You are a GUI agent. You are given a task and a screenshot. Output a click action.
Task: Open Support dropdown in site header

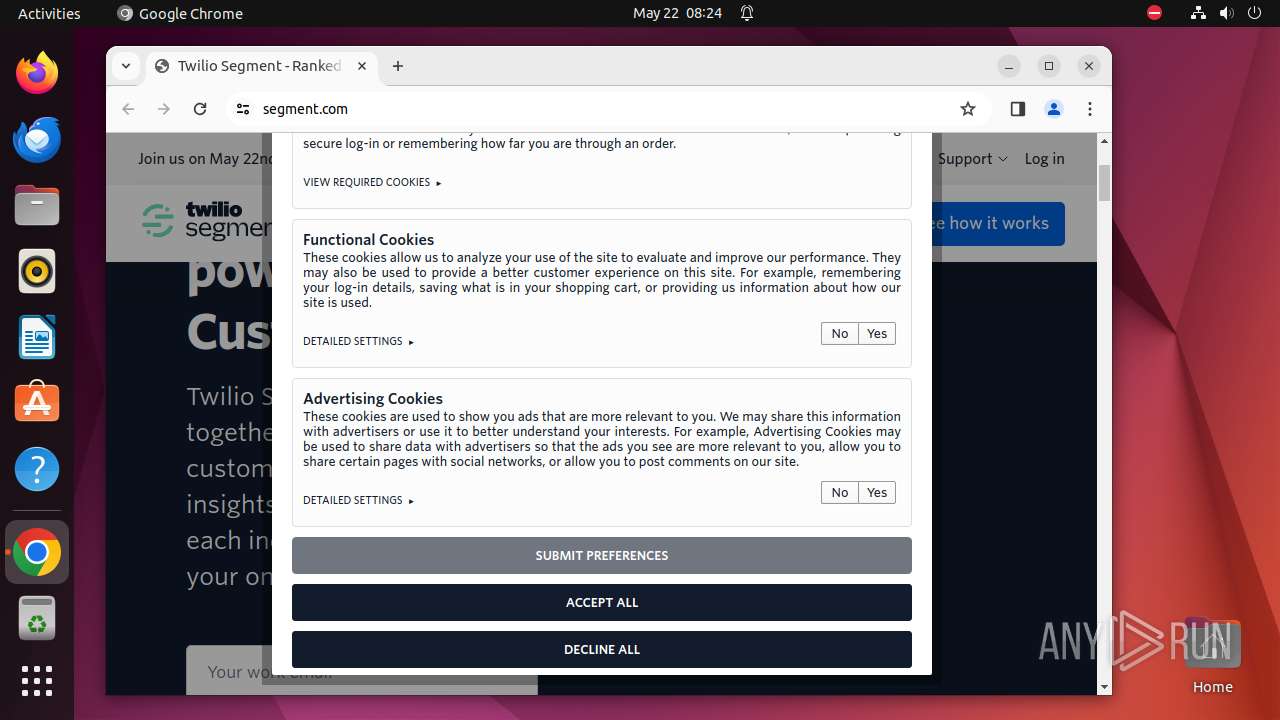pos(972,159)
